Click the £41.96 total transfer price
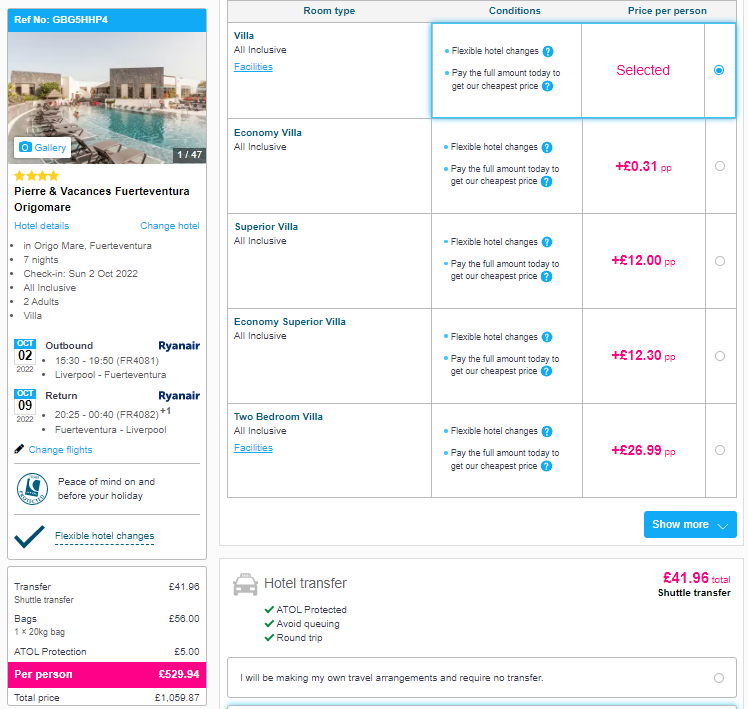The height and width of the screenshot is (709, 748). (696, 578)
